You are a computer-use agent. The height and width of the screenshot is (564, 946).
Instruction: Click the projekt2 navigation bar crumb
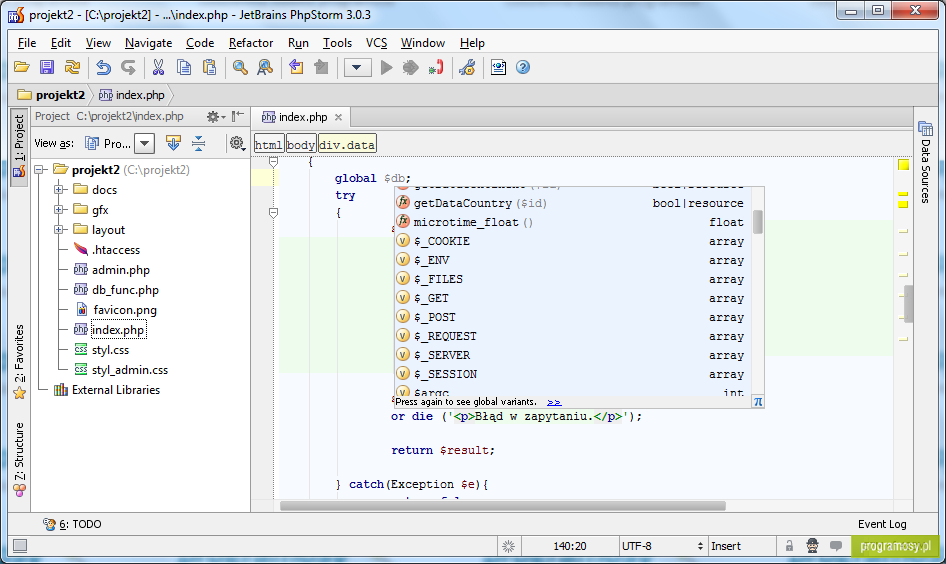point(52,95)
